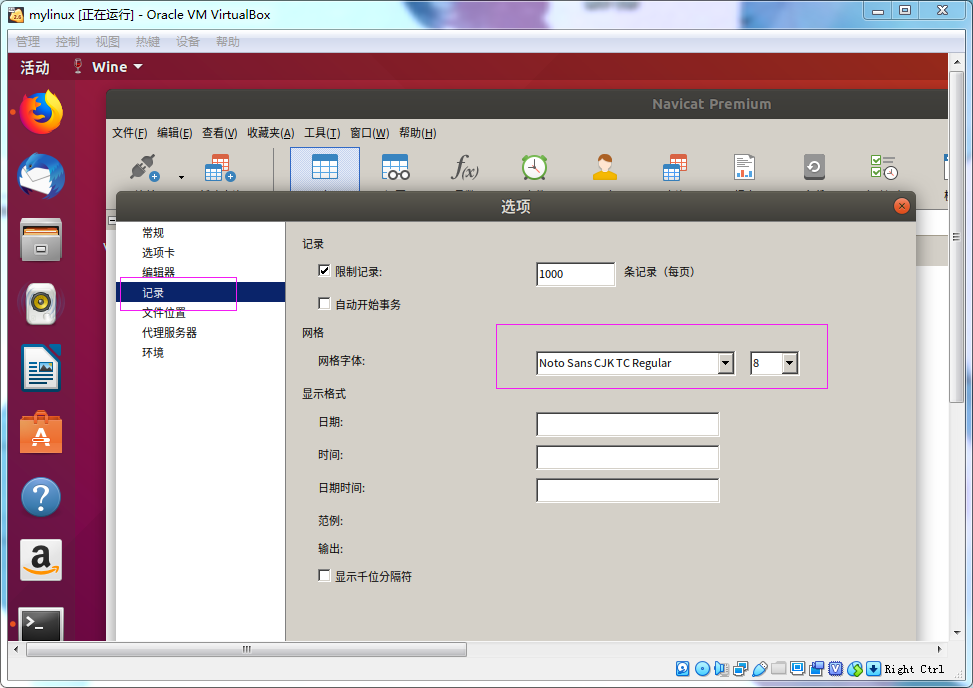Open the Report chart document icon
This screenshot has width=973, height=688.
[744, 168]
